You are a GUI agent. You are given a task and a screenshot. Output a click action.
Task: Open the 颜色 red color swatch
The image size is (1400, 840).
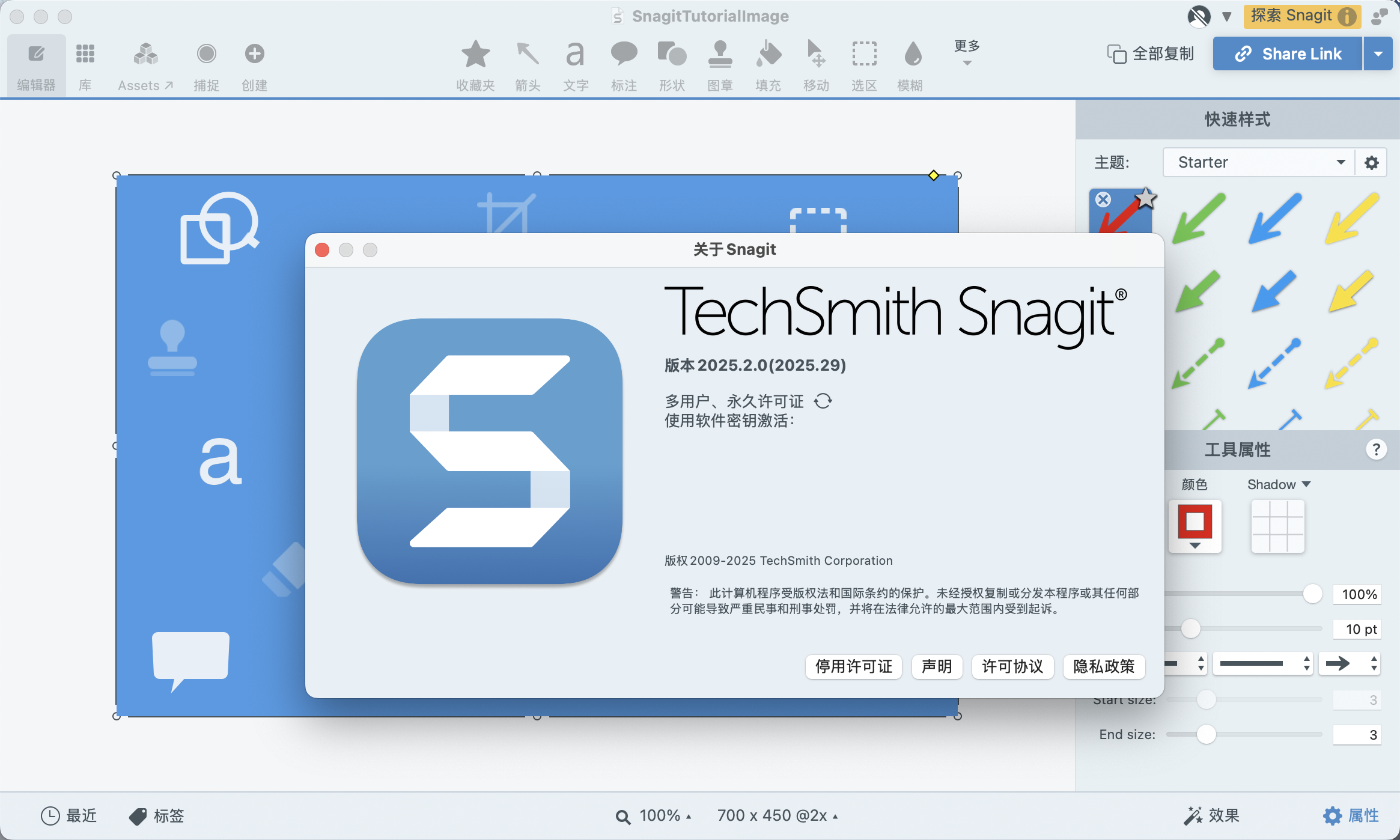coord(1195,526)
